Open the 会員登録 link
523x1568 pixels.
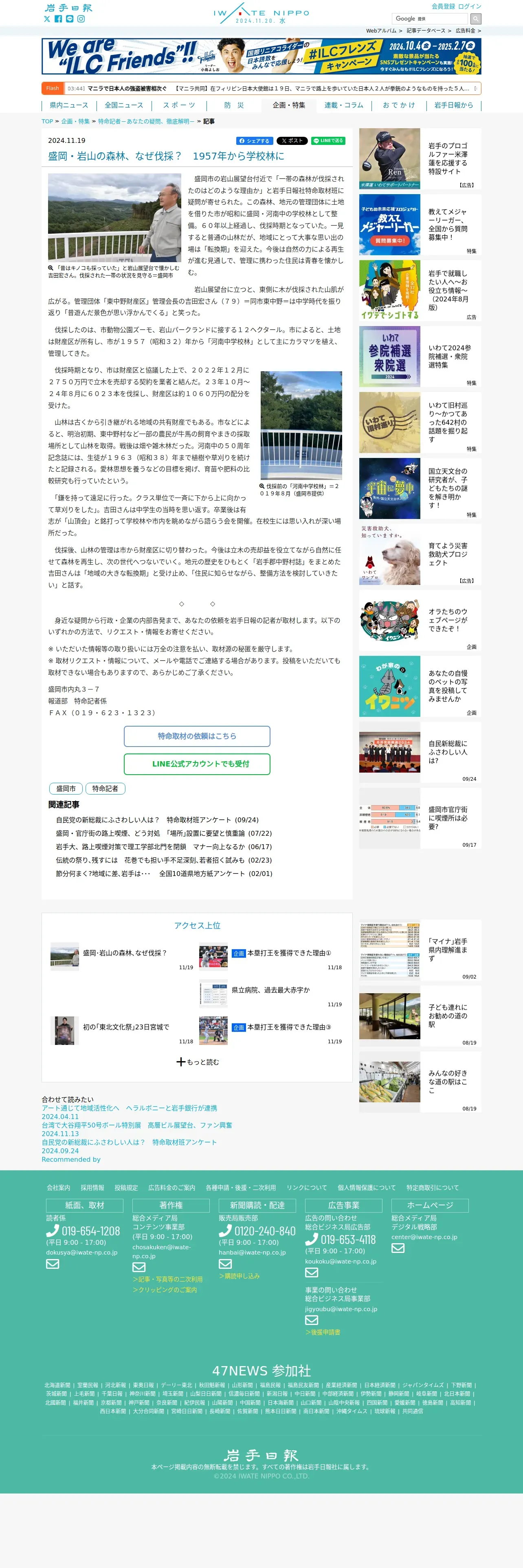pos(443,6)
